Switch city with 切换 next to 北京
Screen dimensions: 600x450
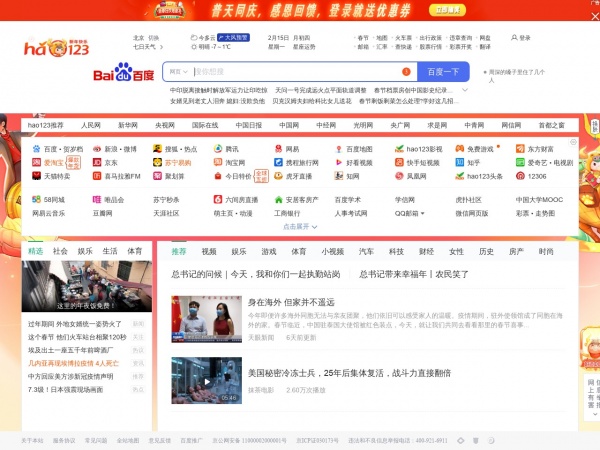point(153,38)
